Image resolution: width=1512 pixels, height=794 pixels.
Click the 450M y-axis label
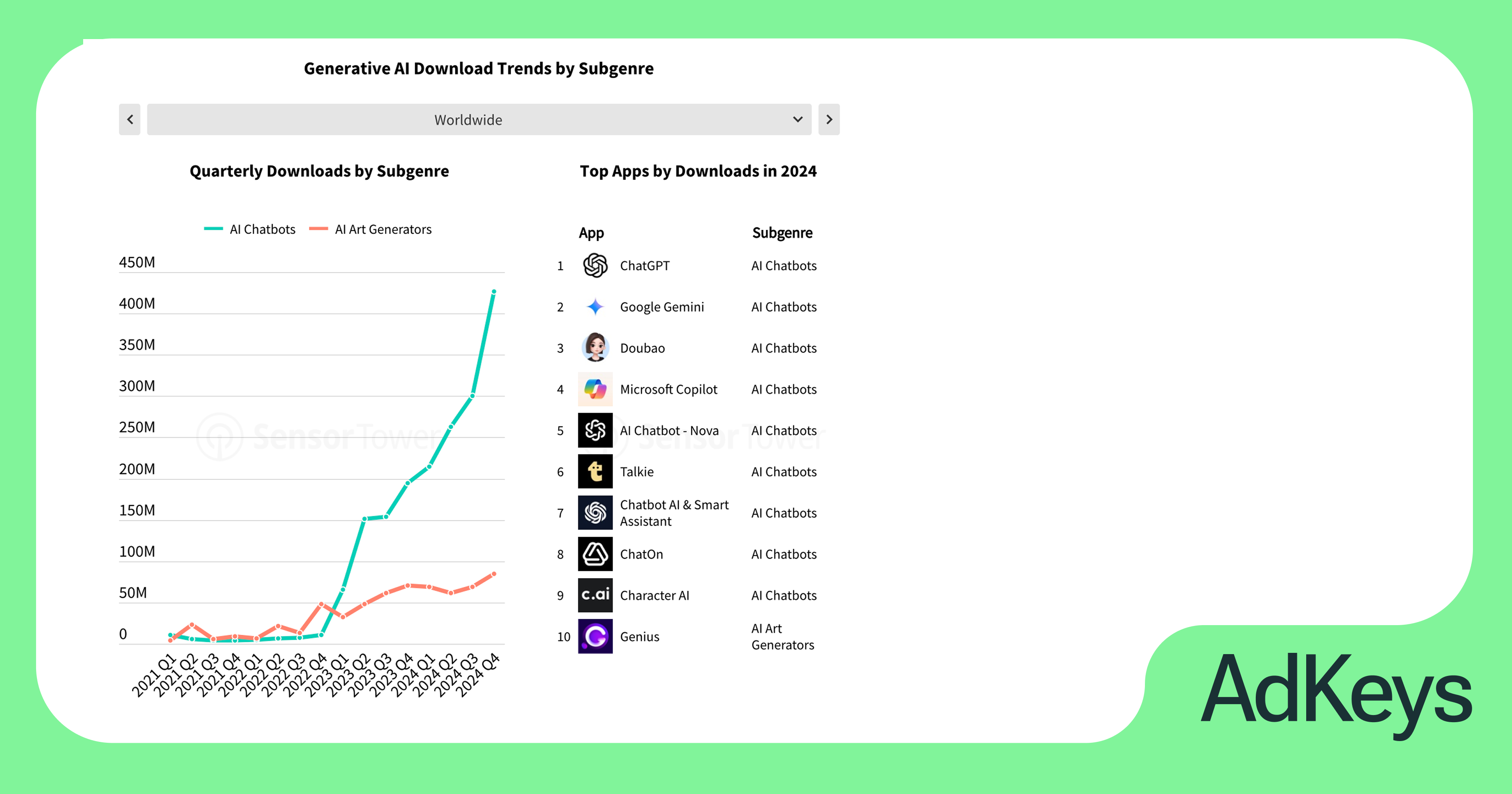coord(137,262)
